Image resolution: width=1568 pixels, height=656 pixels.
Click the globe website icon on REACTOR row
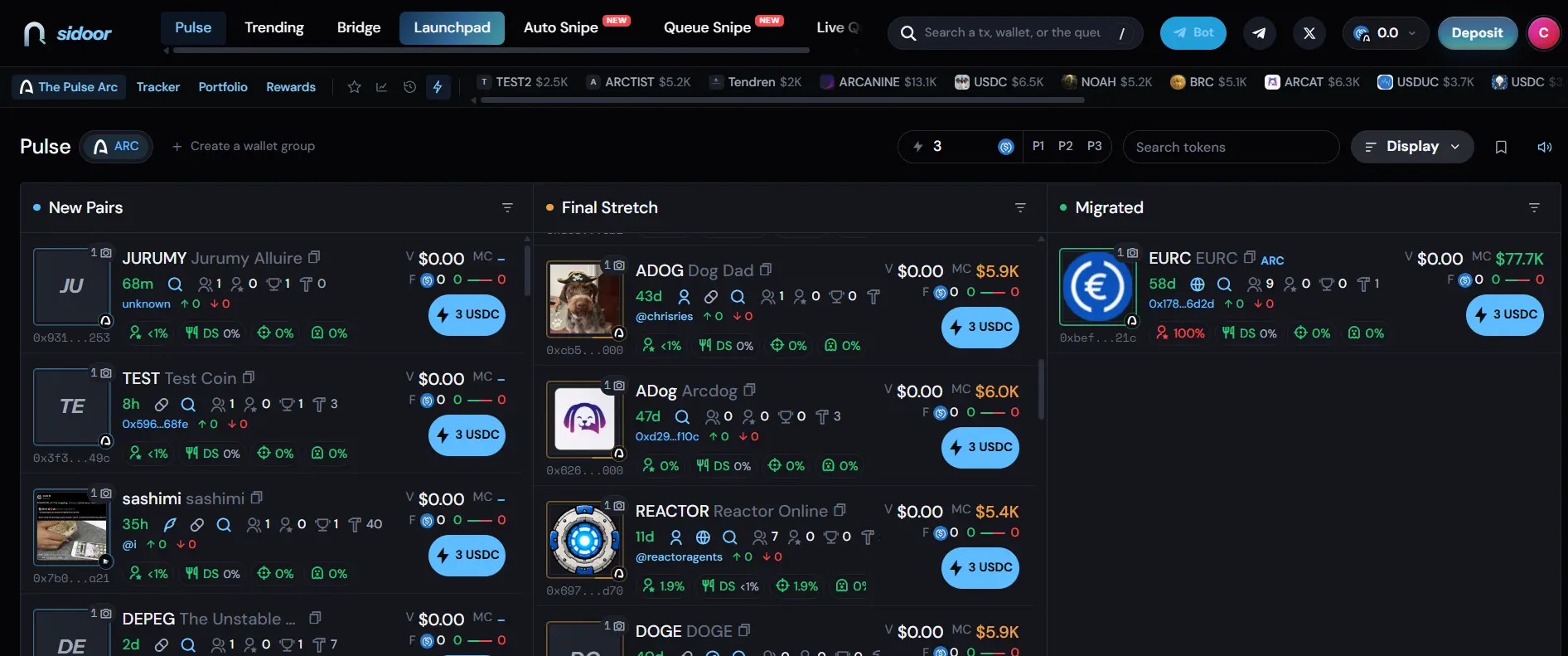703,537
